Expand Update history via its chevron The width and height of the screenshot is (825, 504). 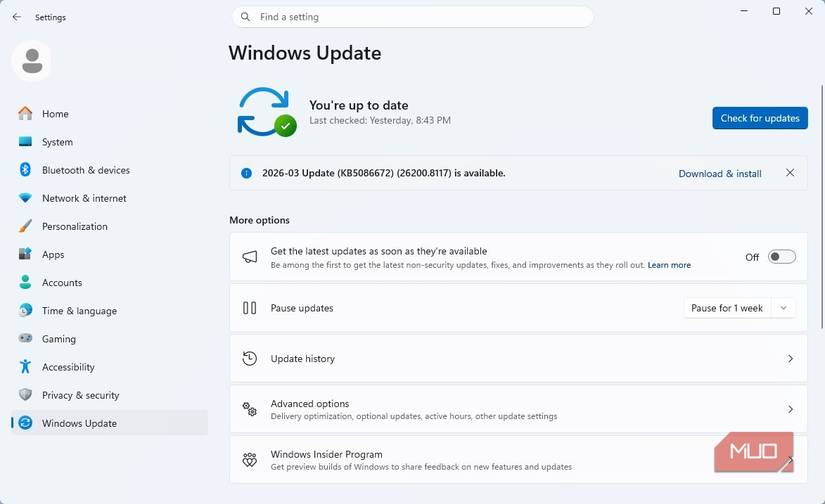point(790,359)
